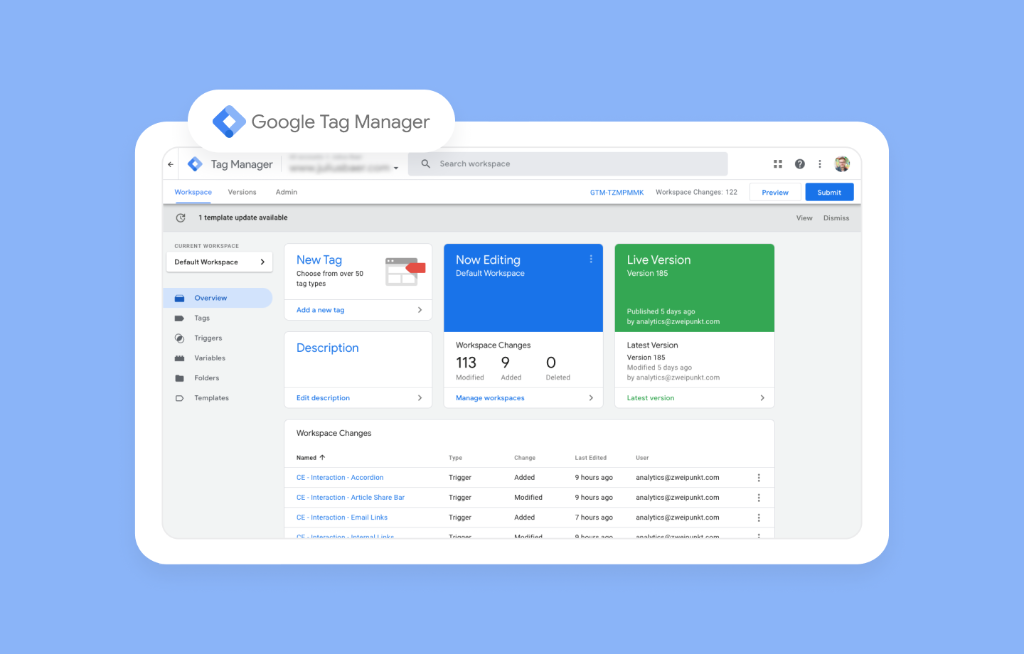This screenshot has height=654, width=1024.
Task: Click the Folders sidebar icon
Action: (x=180, y=378)
